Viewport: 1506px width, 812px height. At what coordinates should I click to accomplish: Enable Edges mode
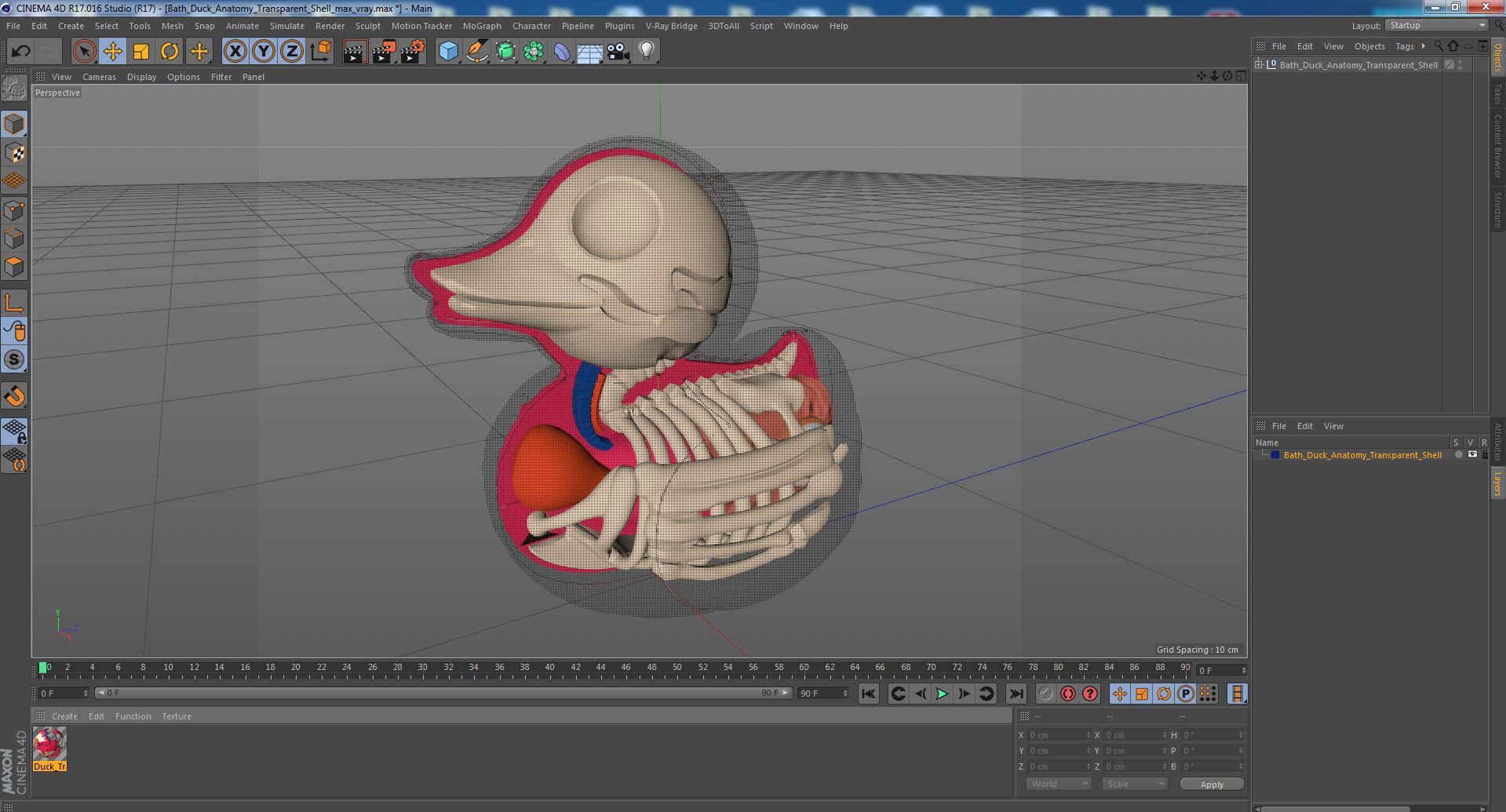[x=14, y=238]
